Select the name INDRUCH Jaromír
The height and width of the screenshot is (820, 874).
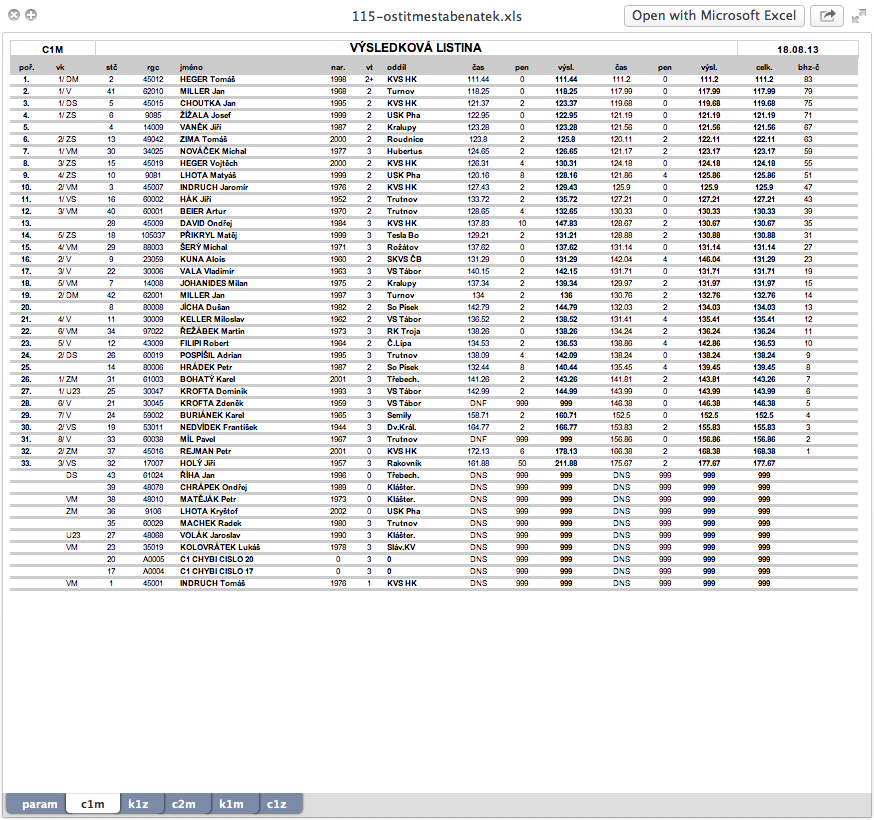tap(214, 187)
